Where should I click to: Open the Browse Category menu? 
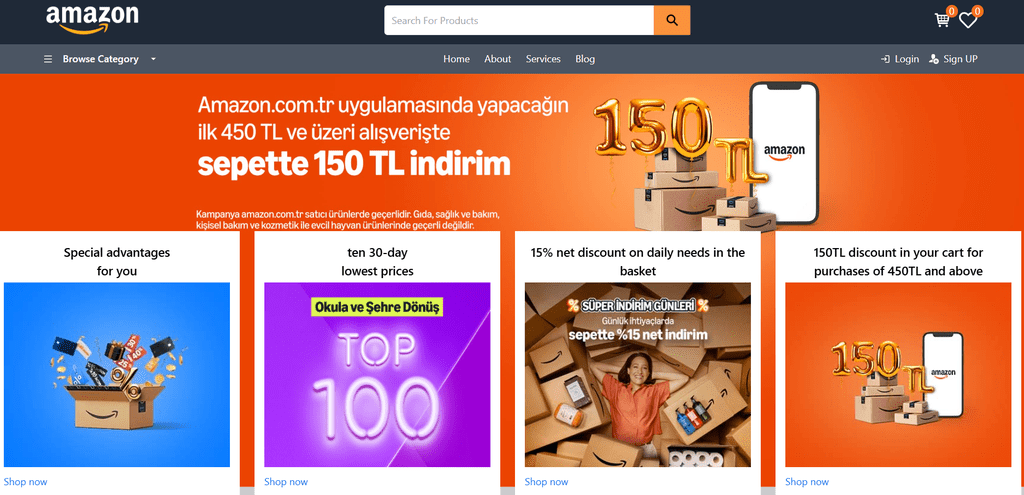(101, 59)
